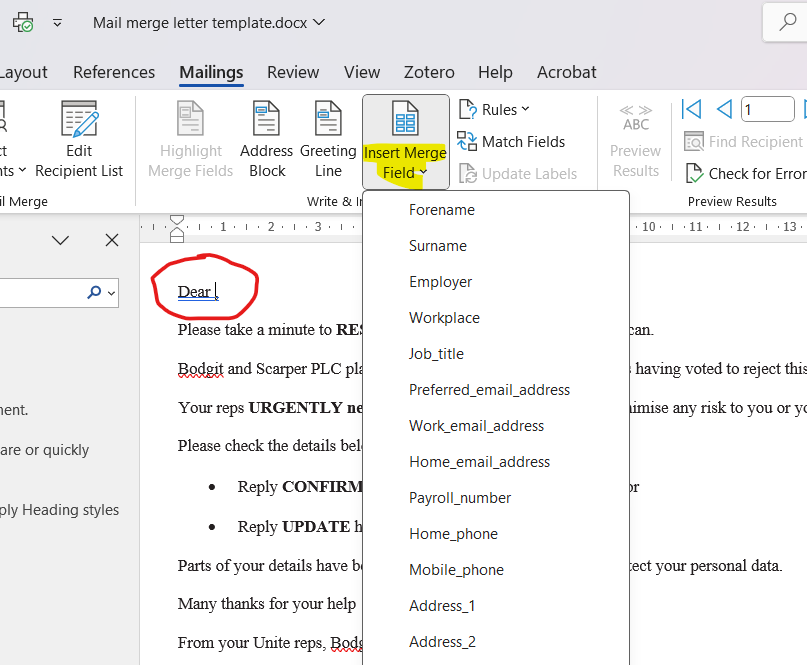Screen dimensions: 807x665
Task: Click Find Recipient
Action: [743, 142]
